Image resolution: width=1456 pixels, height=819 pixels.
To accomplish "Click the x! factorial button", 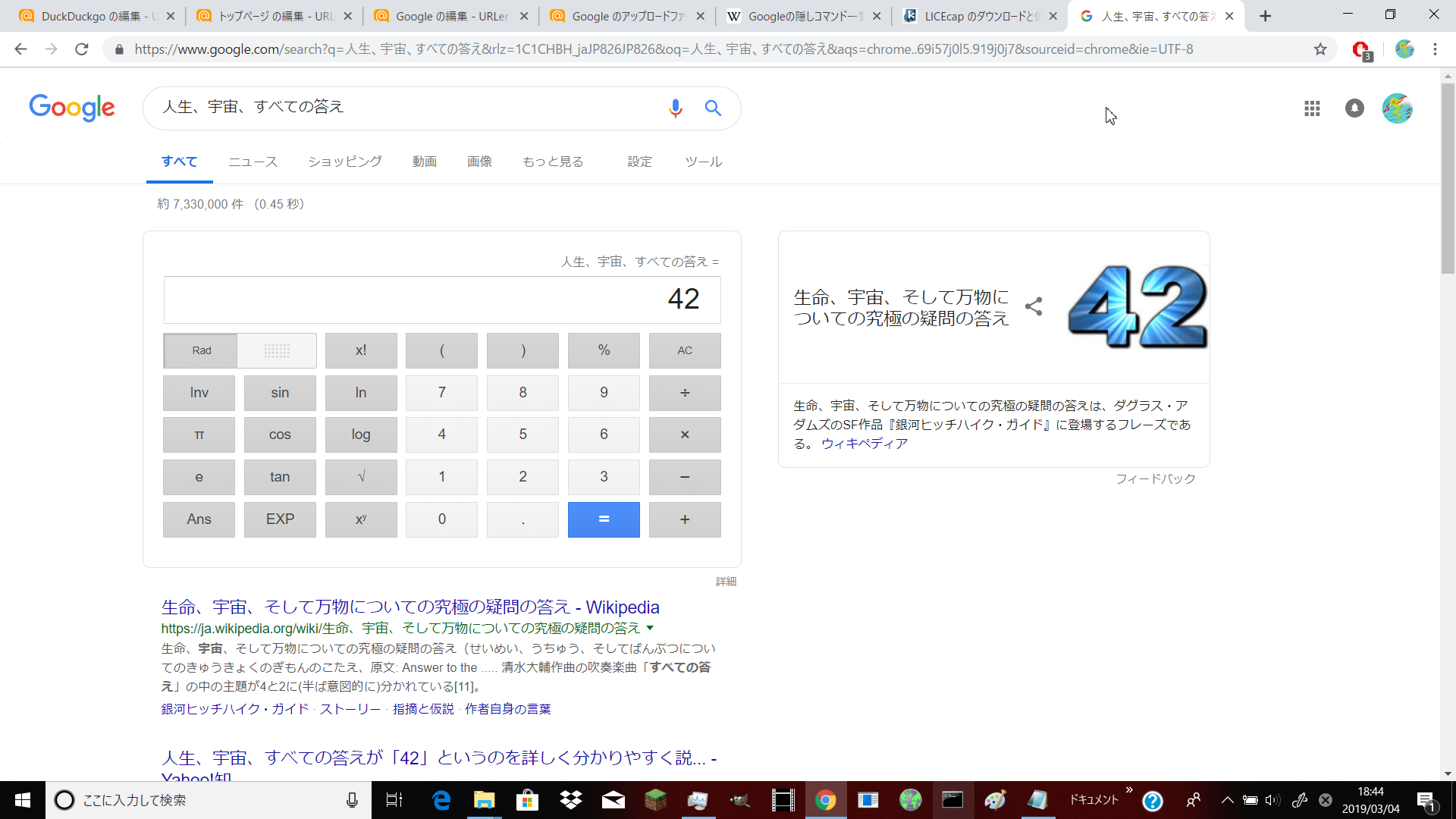I will coord(361,350).
